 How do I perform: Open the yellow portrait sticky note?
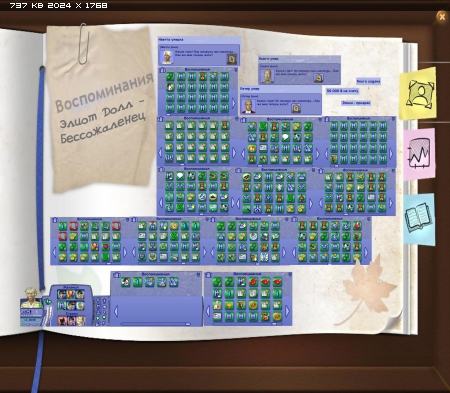pyautogui.click(x=419, y=93)
